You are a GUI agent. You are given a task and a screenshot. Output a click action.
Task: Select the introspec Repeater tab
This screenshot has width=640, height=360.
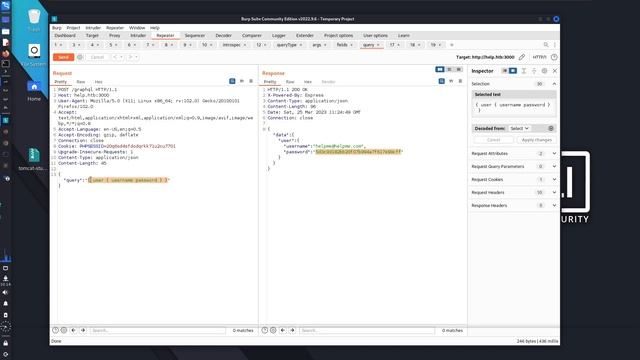[x=232, y=45]
